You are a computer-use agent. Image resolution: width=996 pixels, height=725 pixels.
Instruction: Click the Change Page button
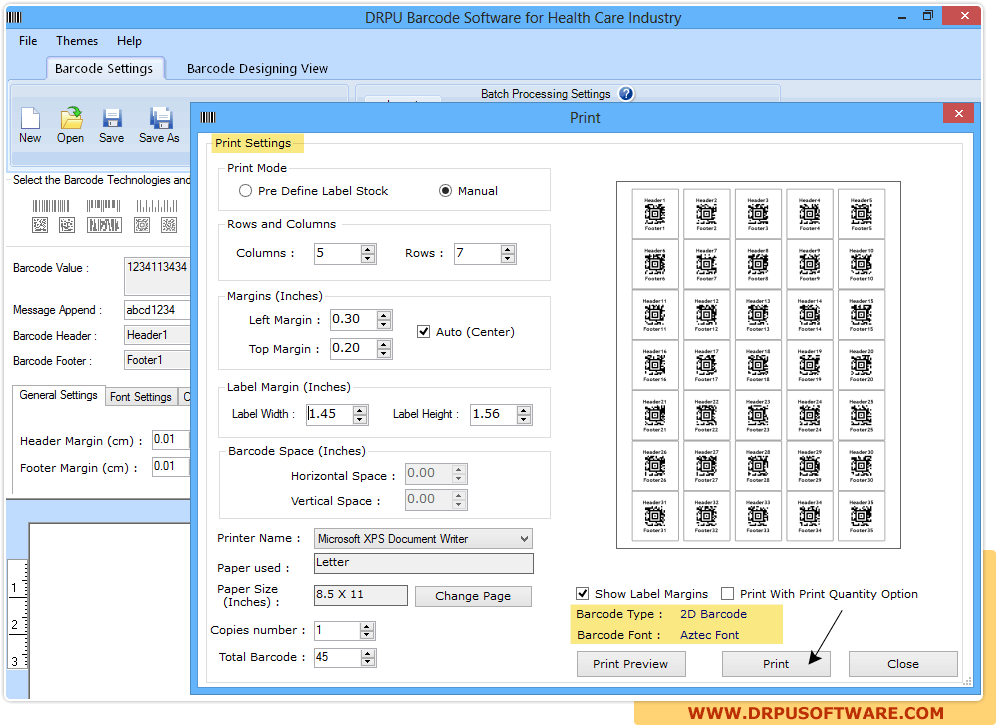coord(473,596)
